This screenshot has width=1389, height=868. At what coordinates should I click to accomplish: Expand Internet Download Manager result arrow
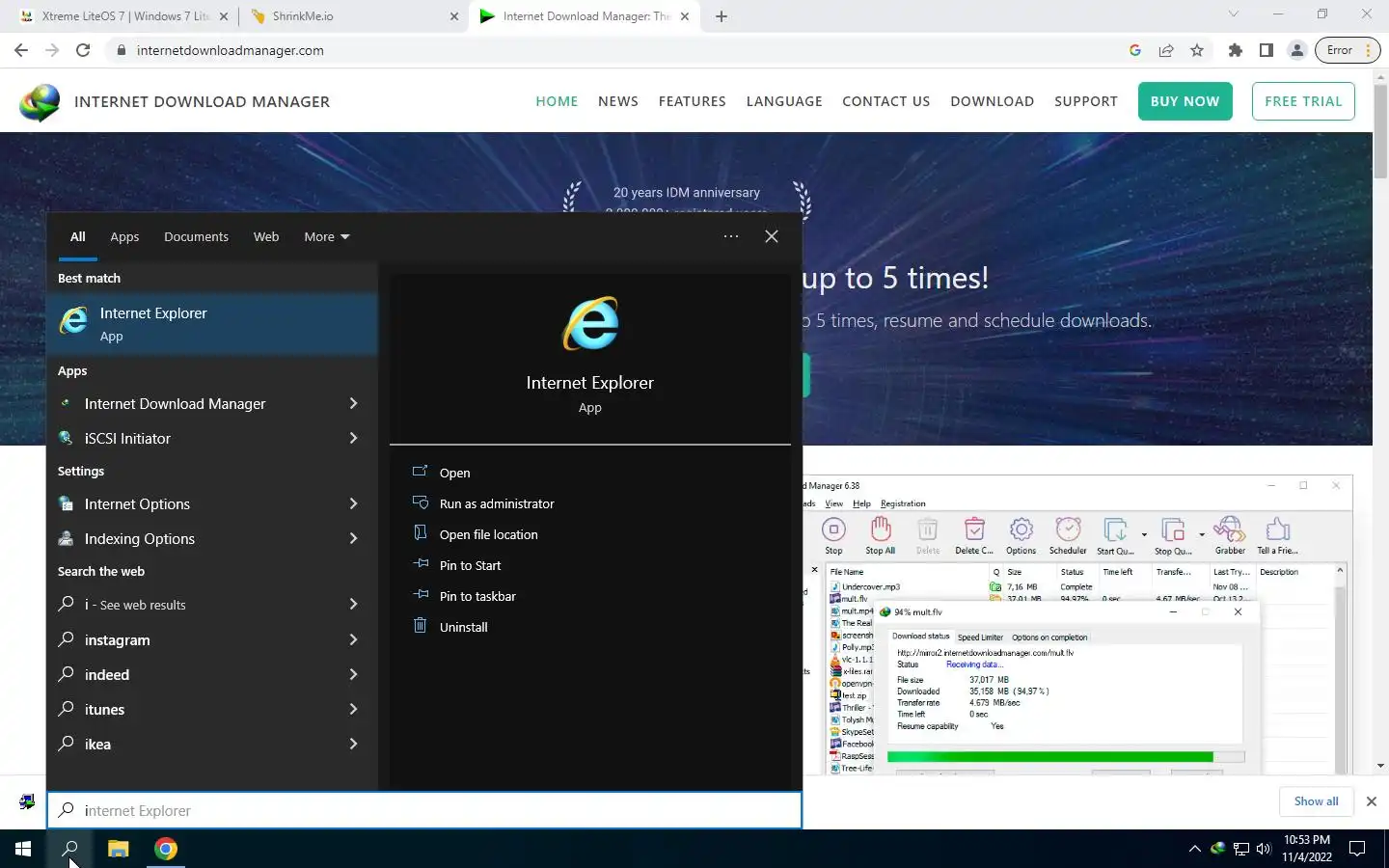pos(353,403)
